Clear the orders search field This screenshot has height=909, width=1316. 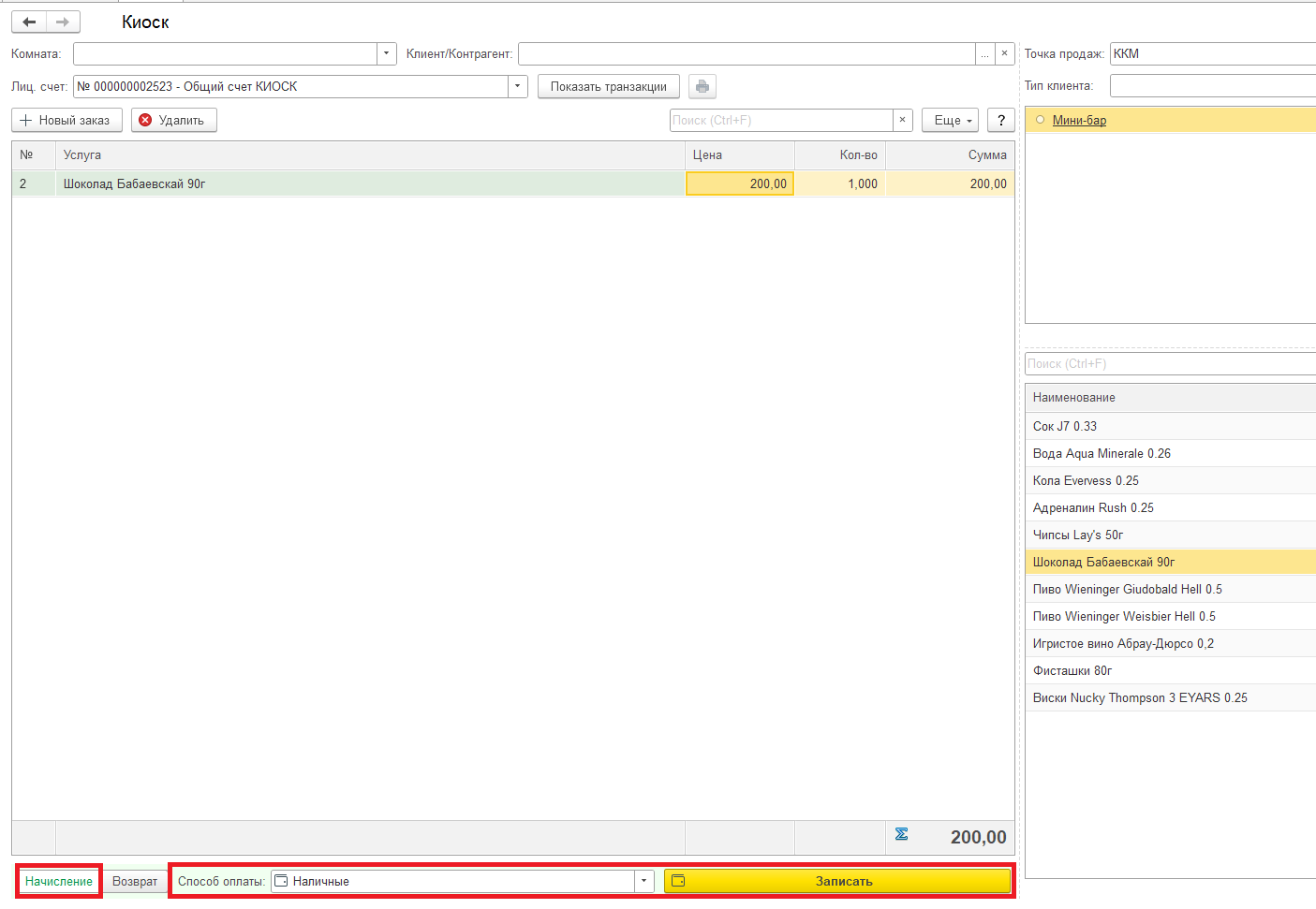902,120
